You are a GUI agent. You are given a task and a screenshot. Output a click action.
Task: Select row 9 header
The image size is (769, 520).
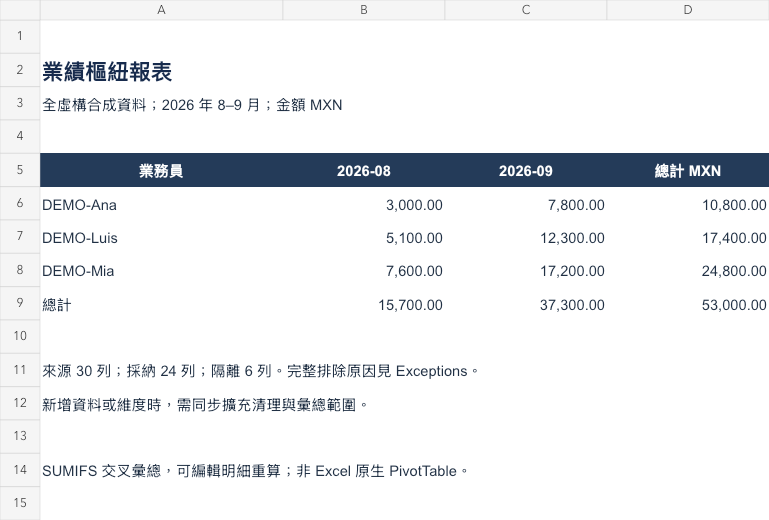(20, 303)
